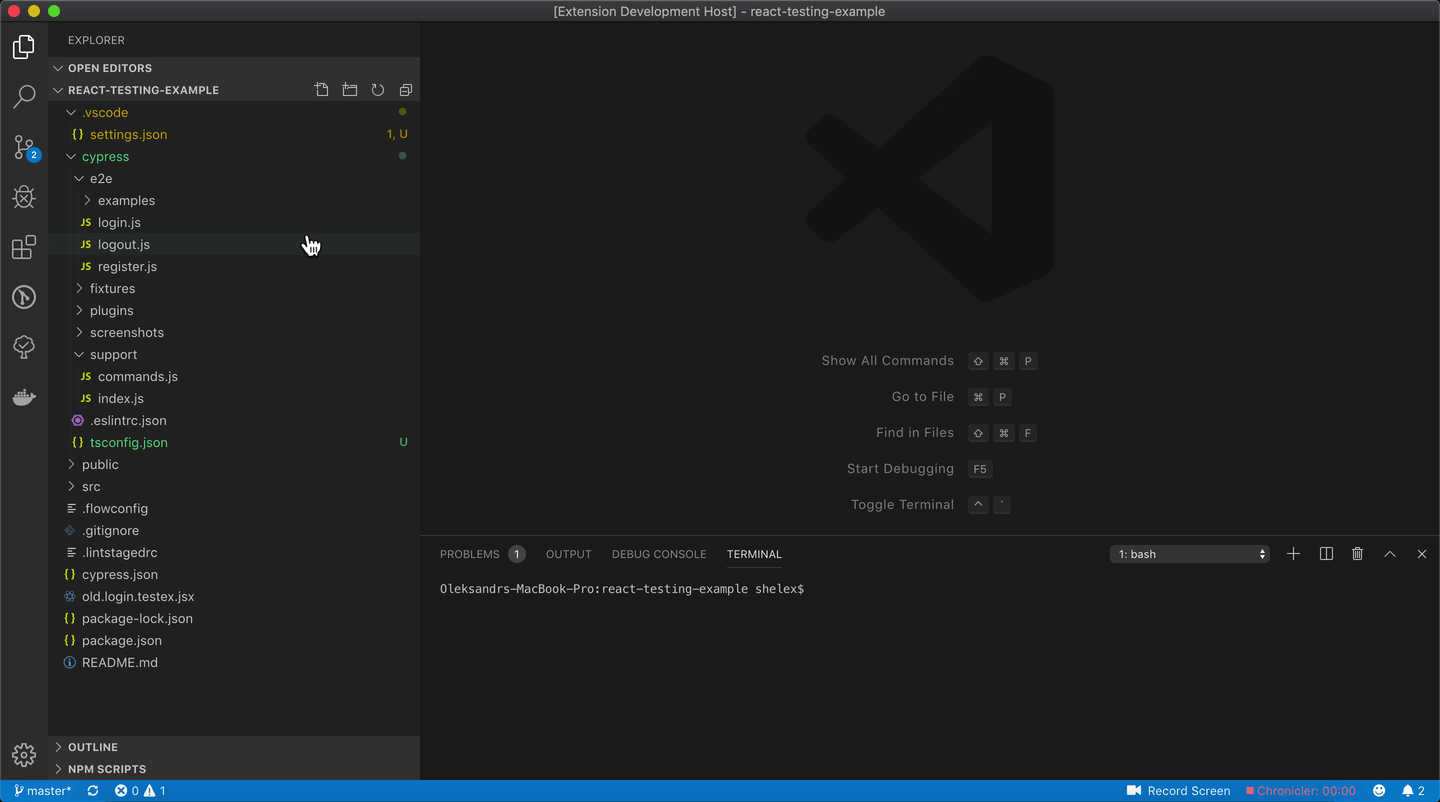Open notifications bell in status bar

point(1413,791)
